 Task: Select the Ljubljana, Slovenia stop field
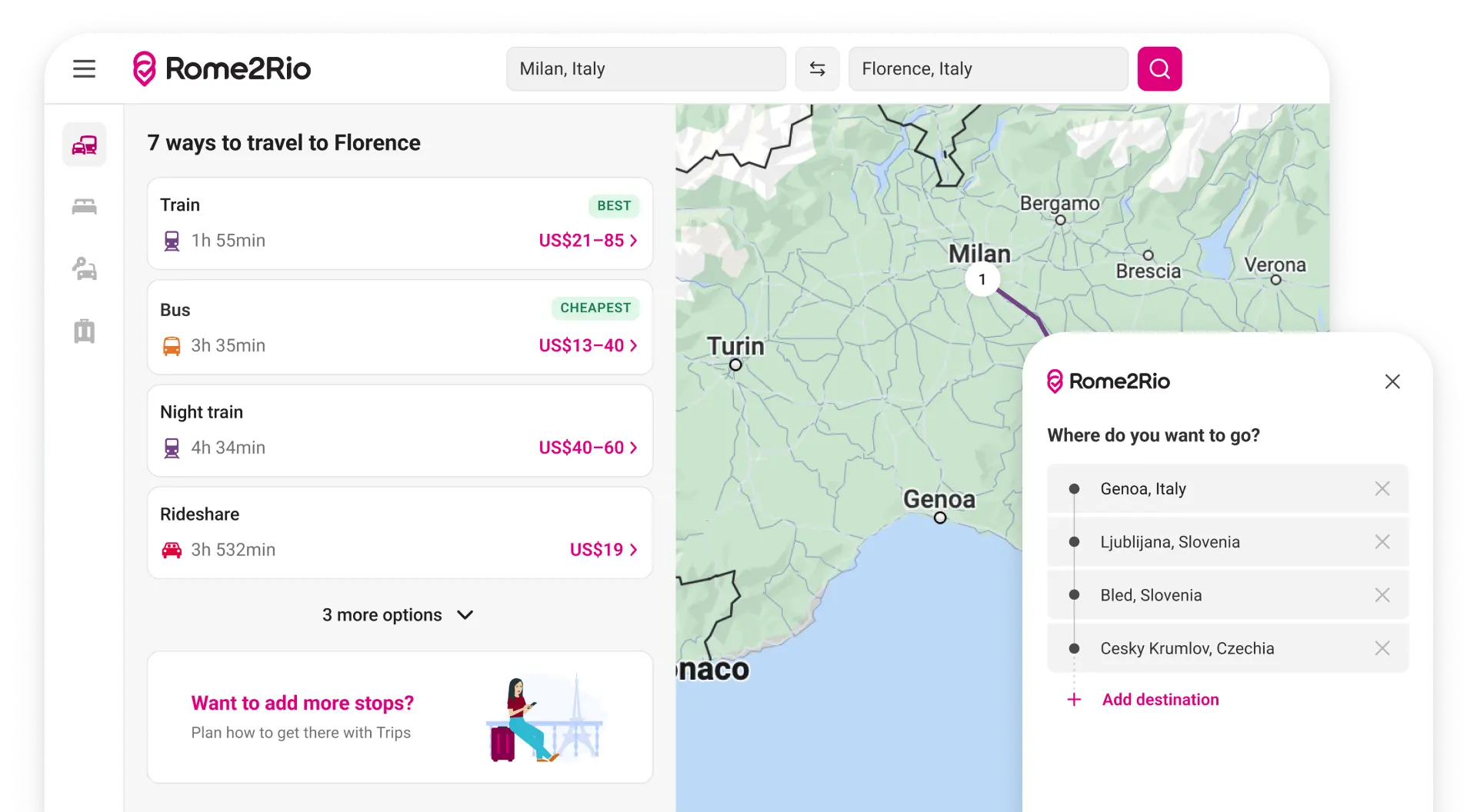[1228, 542]
